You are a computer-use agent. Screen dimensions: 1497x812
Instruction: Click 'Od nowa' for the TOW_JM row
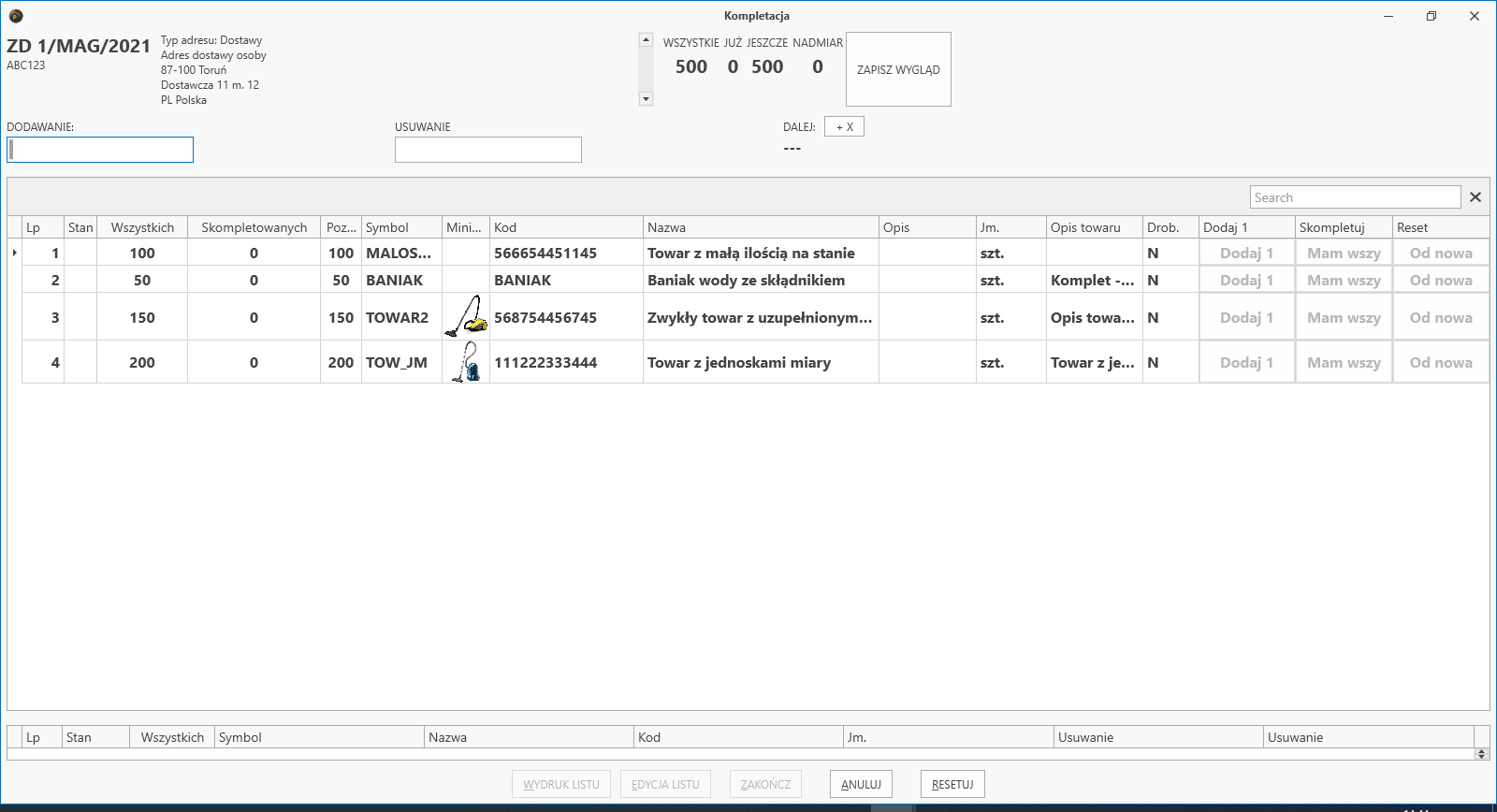pos(1441,362)
